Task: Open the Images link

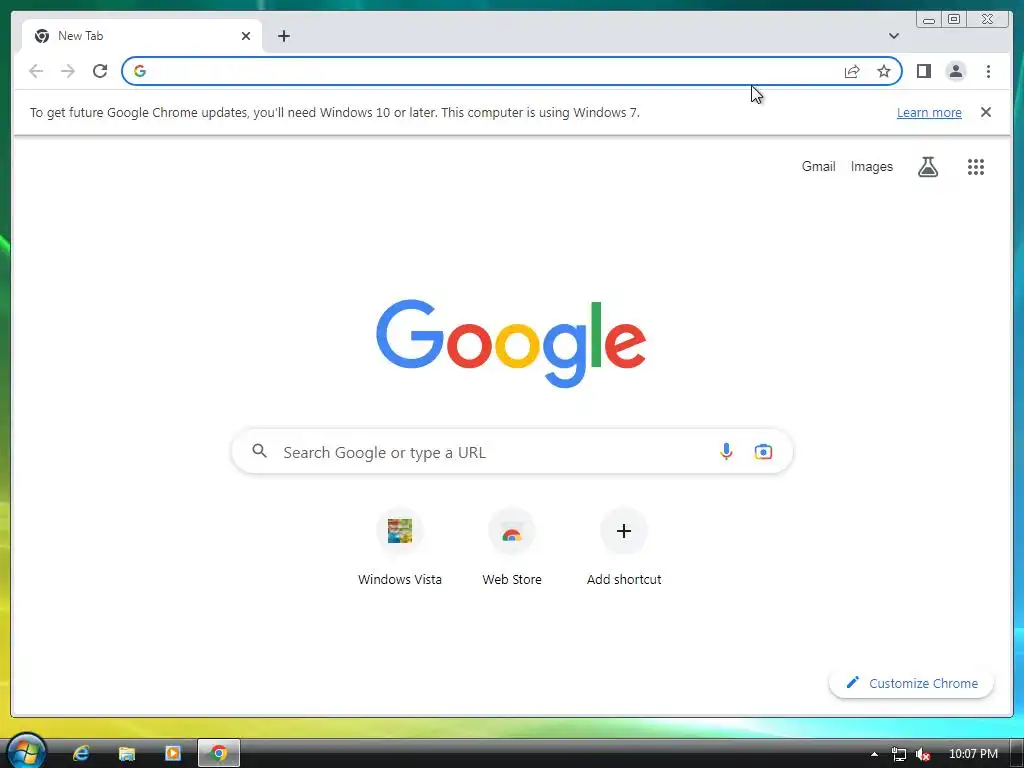Action: (x=871, y=167)
